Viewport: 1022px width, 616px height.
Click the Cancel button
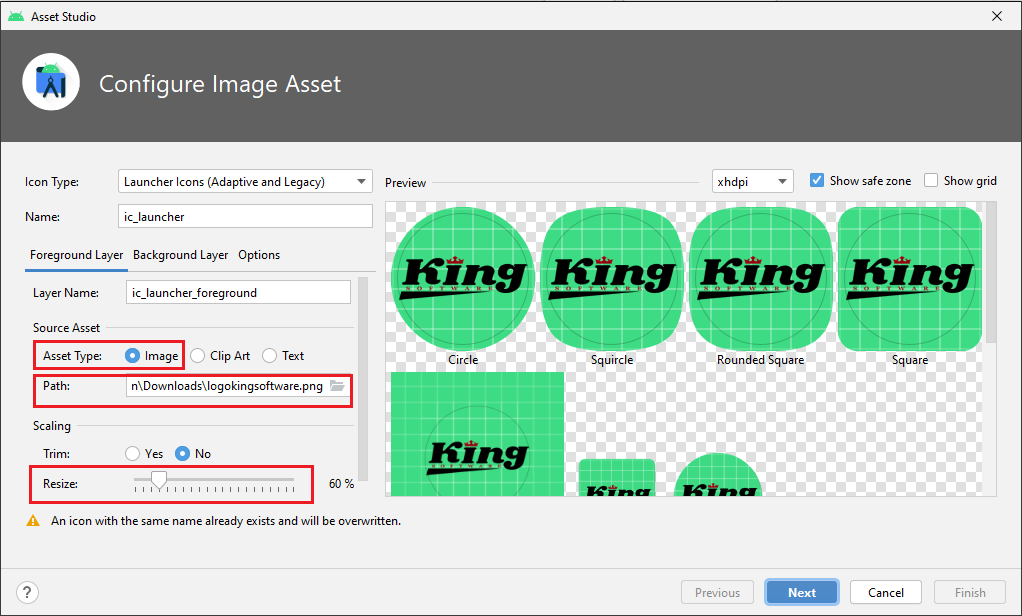pos(886,592)
